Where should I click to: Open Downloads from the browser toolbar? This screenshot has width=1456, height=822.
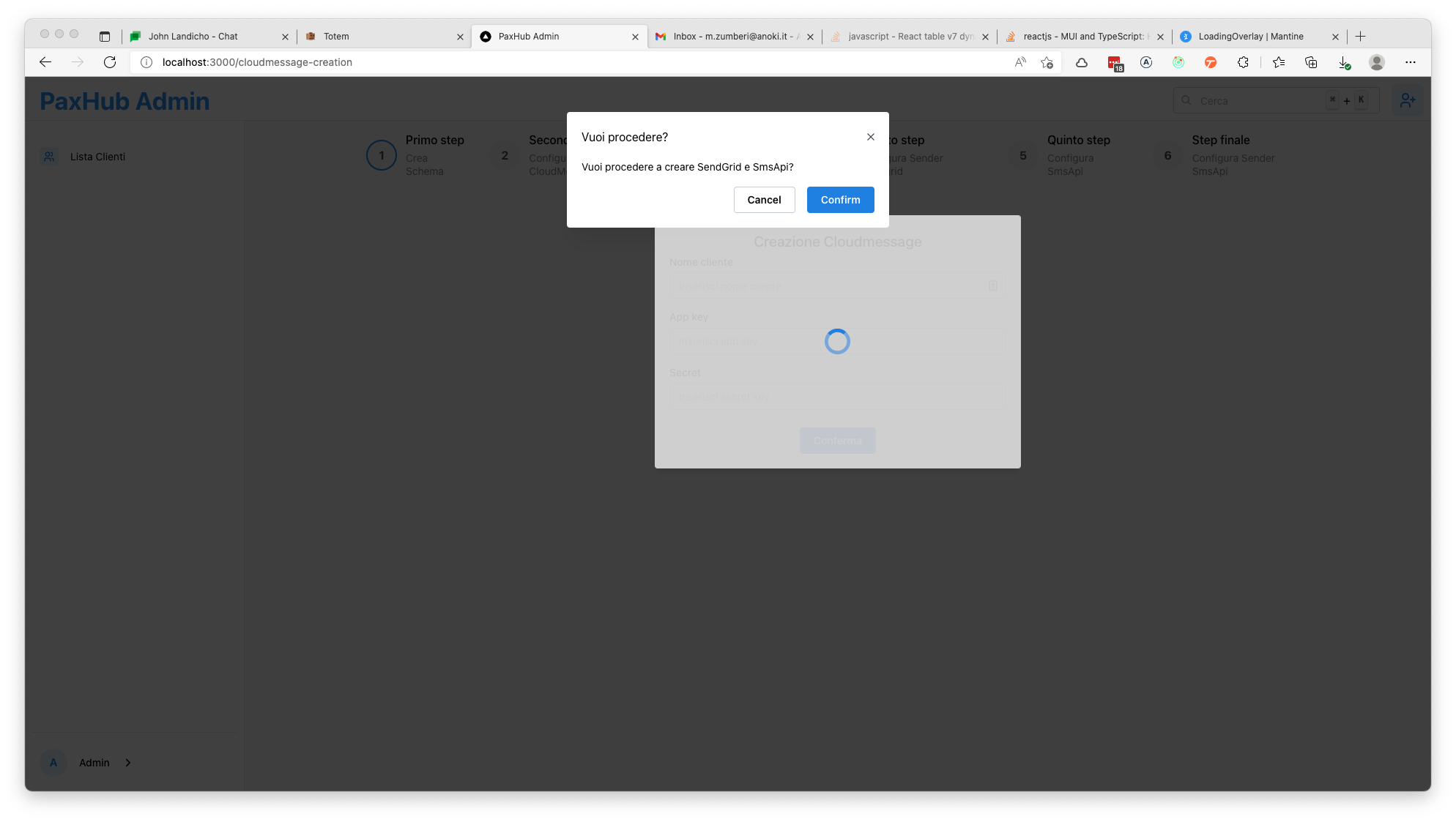[1345, 62]
